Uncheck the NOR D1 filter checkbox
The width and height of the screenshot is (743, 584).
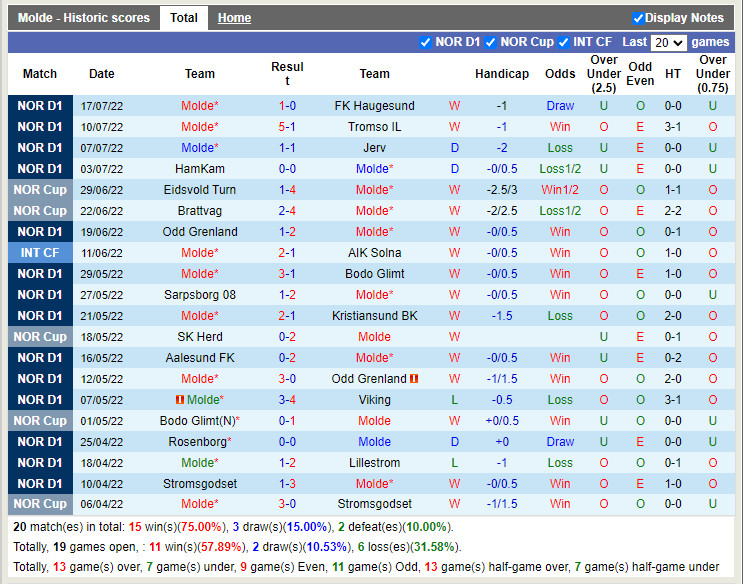(x=426, y=42)
